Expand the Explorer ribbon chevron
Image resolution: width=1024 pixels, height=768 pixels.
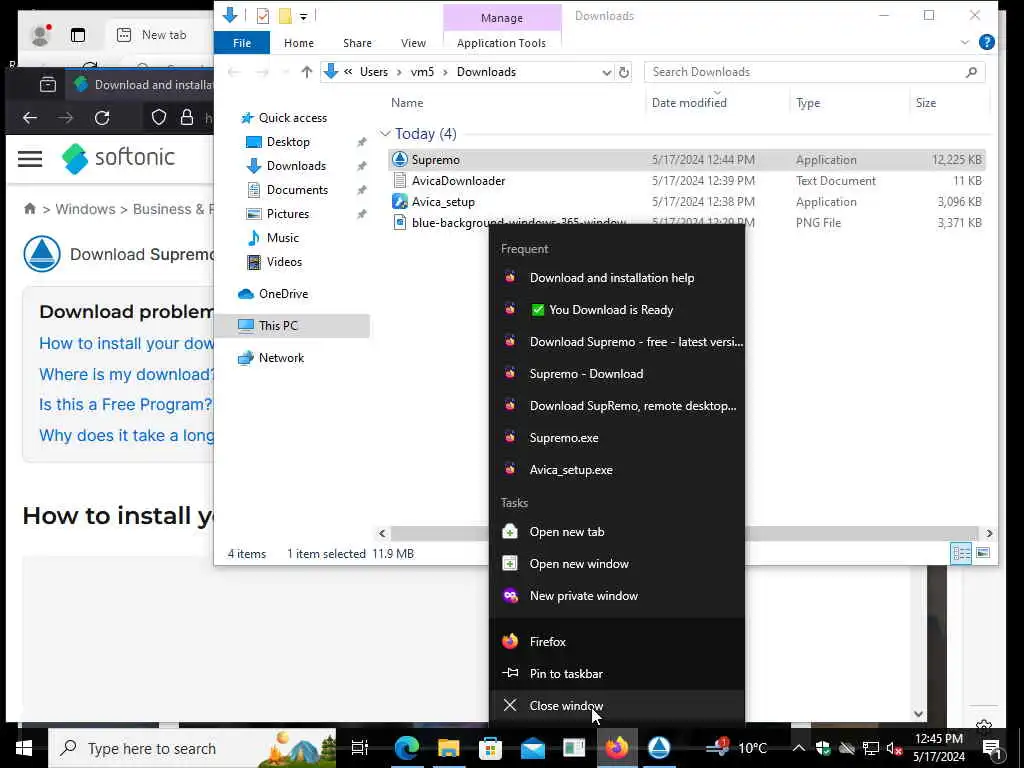965,42
